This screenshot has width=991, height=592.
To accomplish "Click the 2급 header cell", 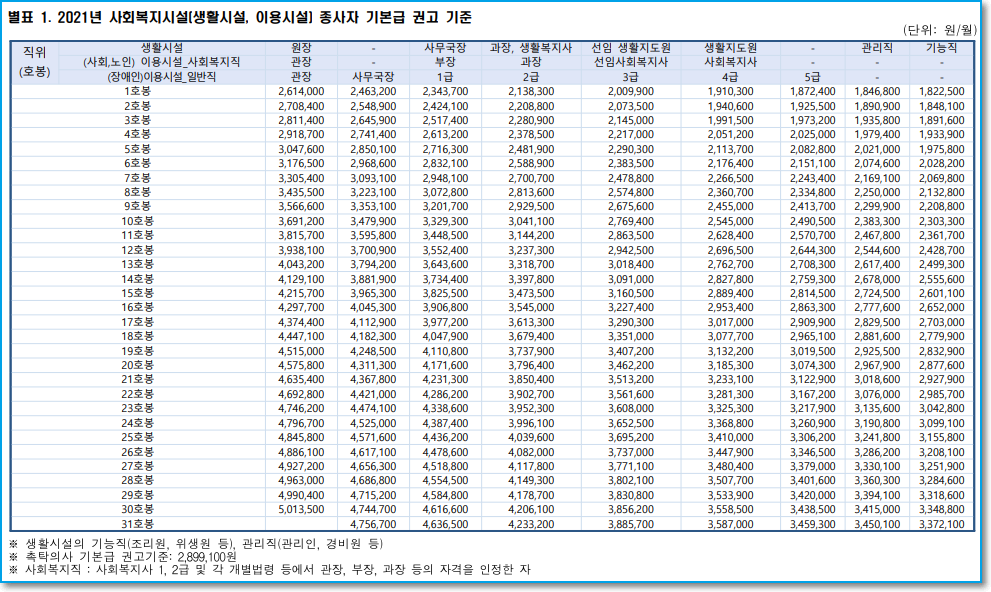I will 531,76.
